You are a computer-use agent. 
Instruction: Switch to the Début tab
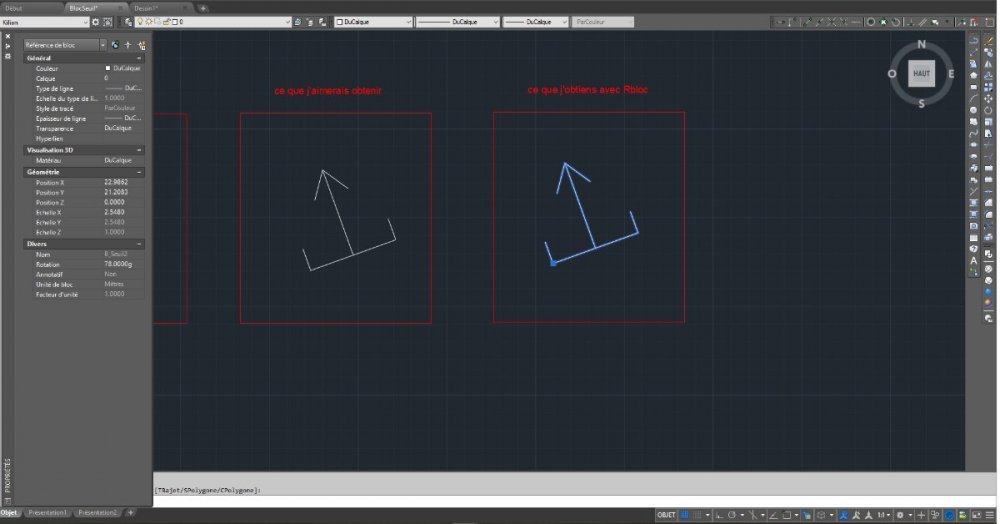[13, 8]
